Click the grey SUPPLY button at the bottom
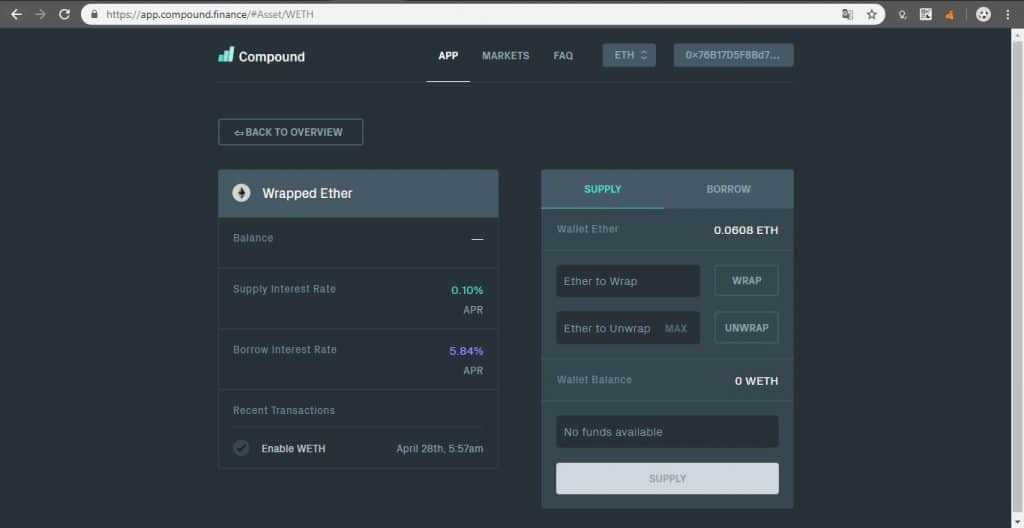Viewport: 1024px width, 528px height. tap(667, 478)
